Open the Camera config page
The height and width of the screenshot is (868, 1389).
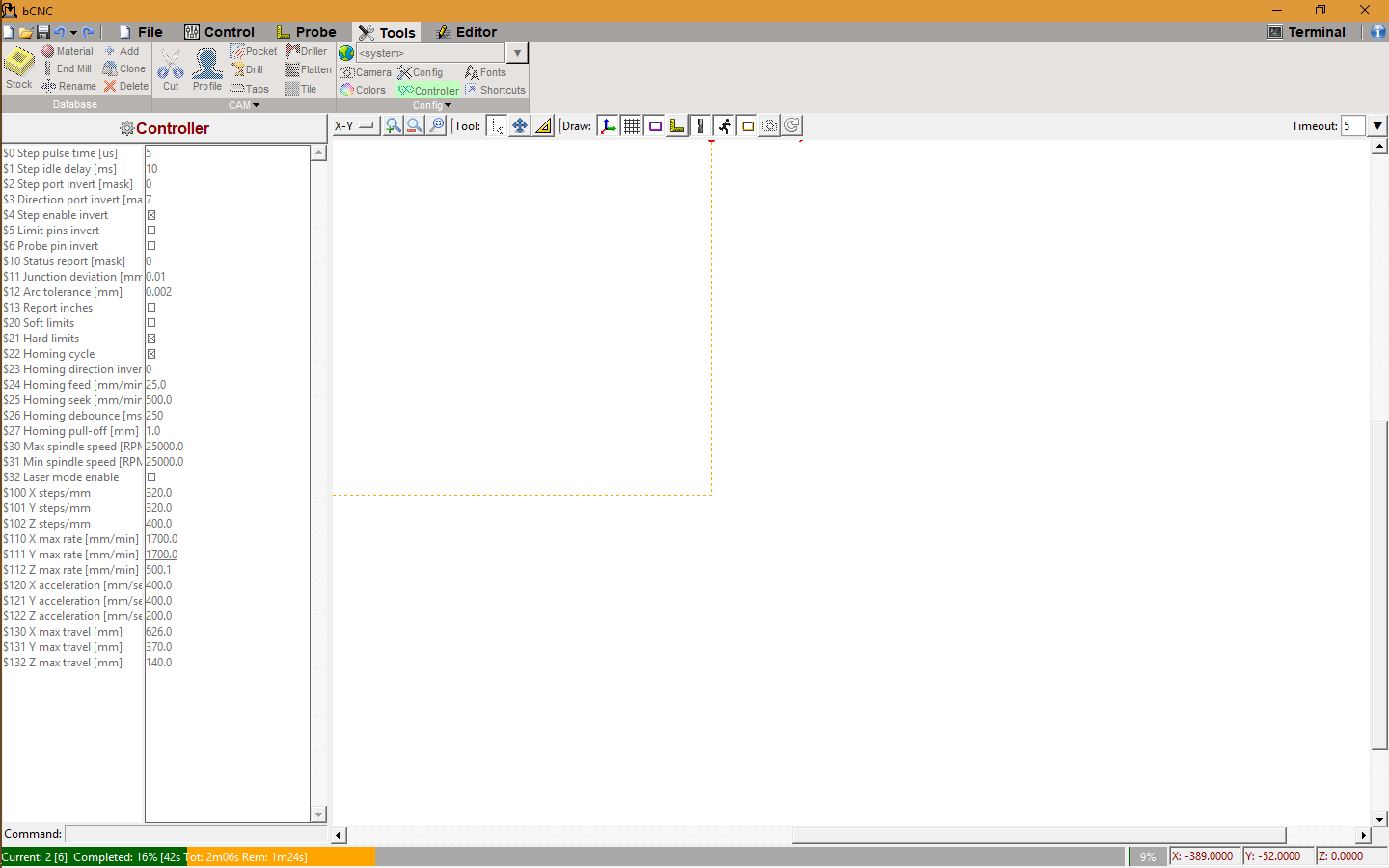pyautogui.click(x=366, y=72)
